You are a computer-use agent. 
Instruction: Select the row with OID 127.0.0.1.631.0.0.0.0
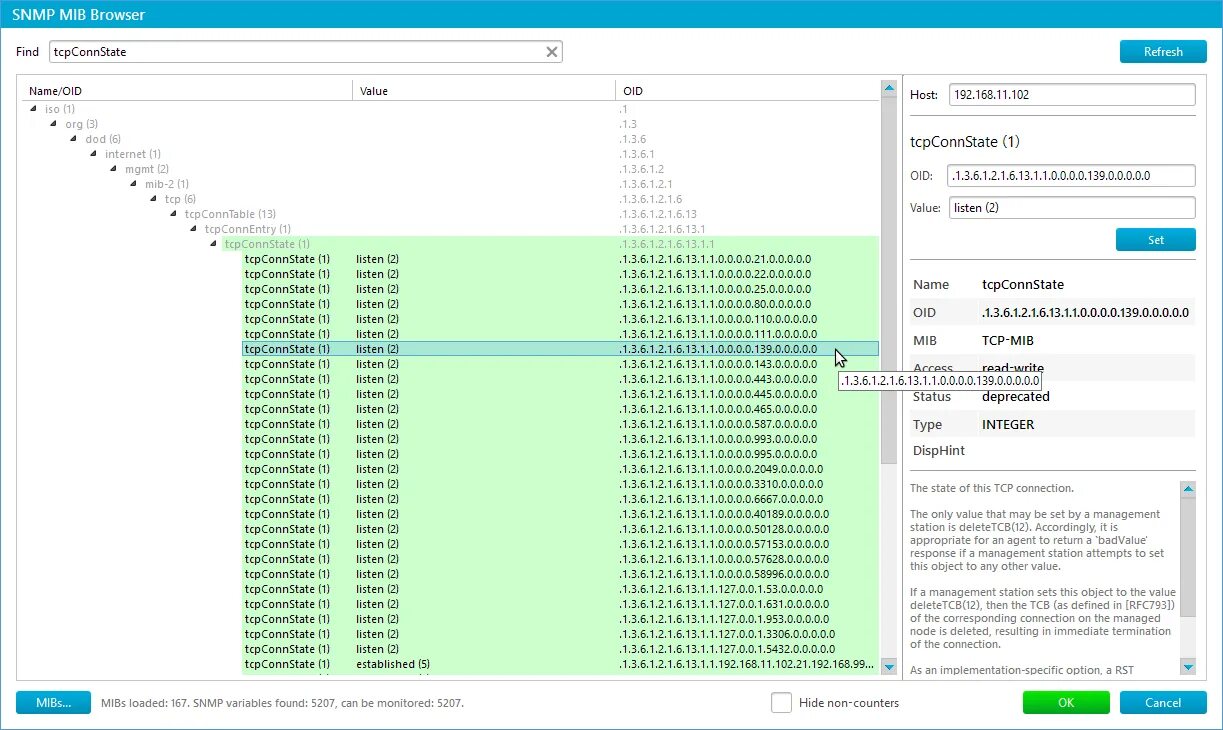tap(560, 604)
